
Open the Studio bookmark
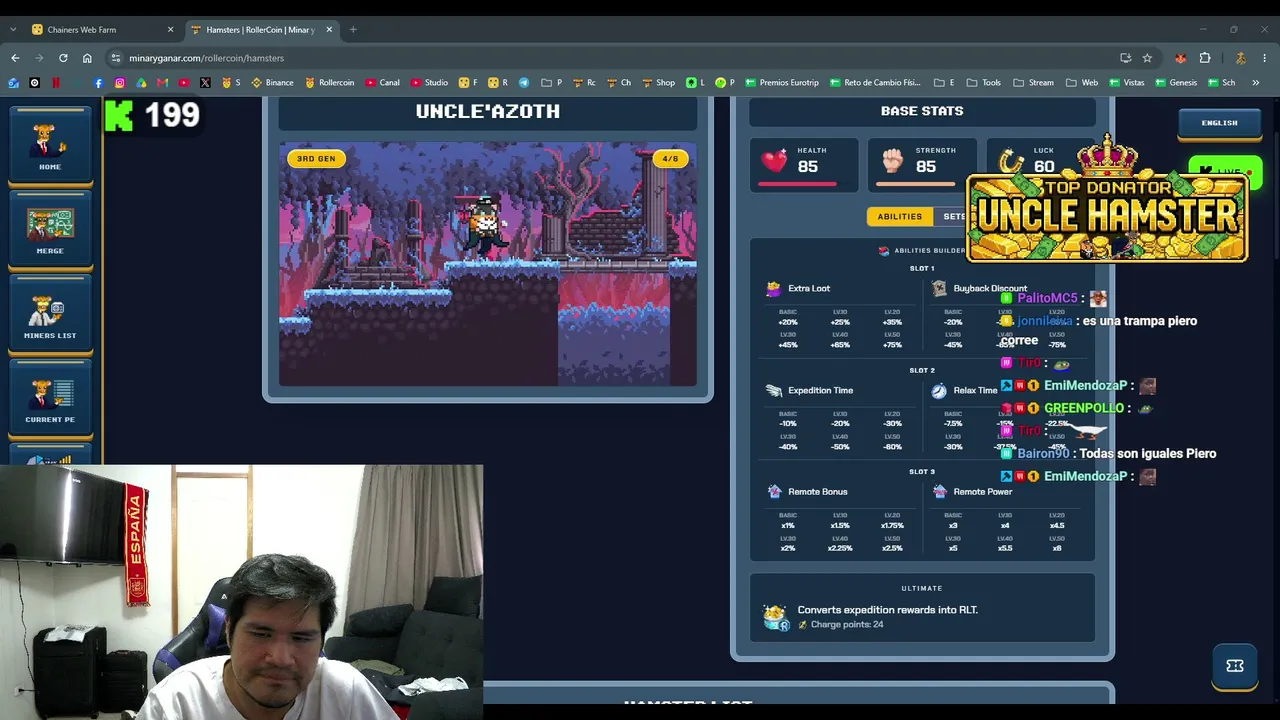point(429,83)
